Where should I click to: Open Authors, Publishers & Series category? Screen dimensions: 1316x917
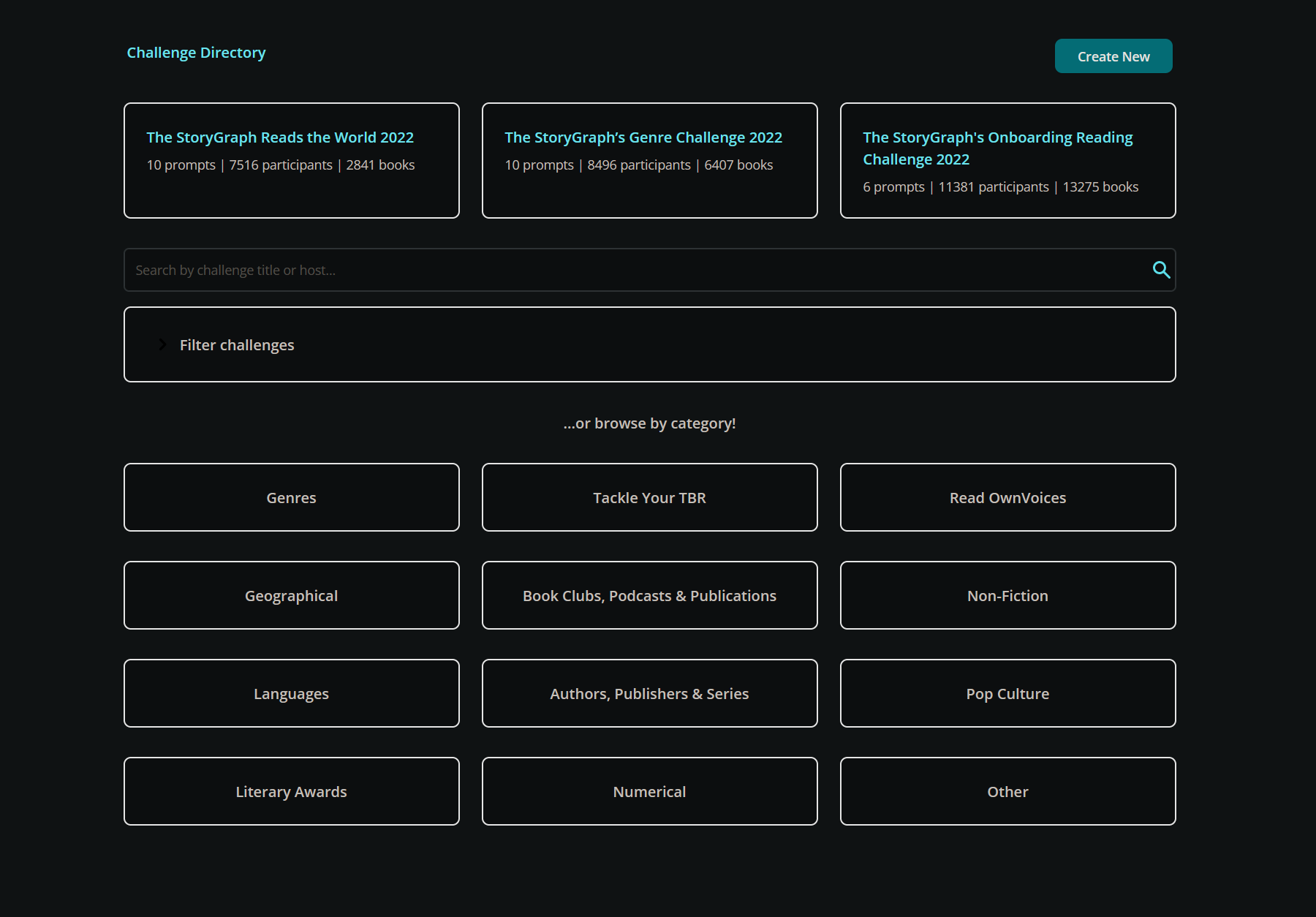649,693
